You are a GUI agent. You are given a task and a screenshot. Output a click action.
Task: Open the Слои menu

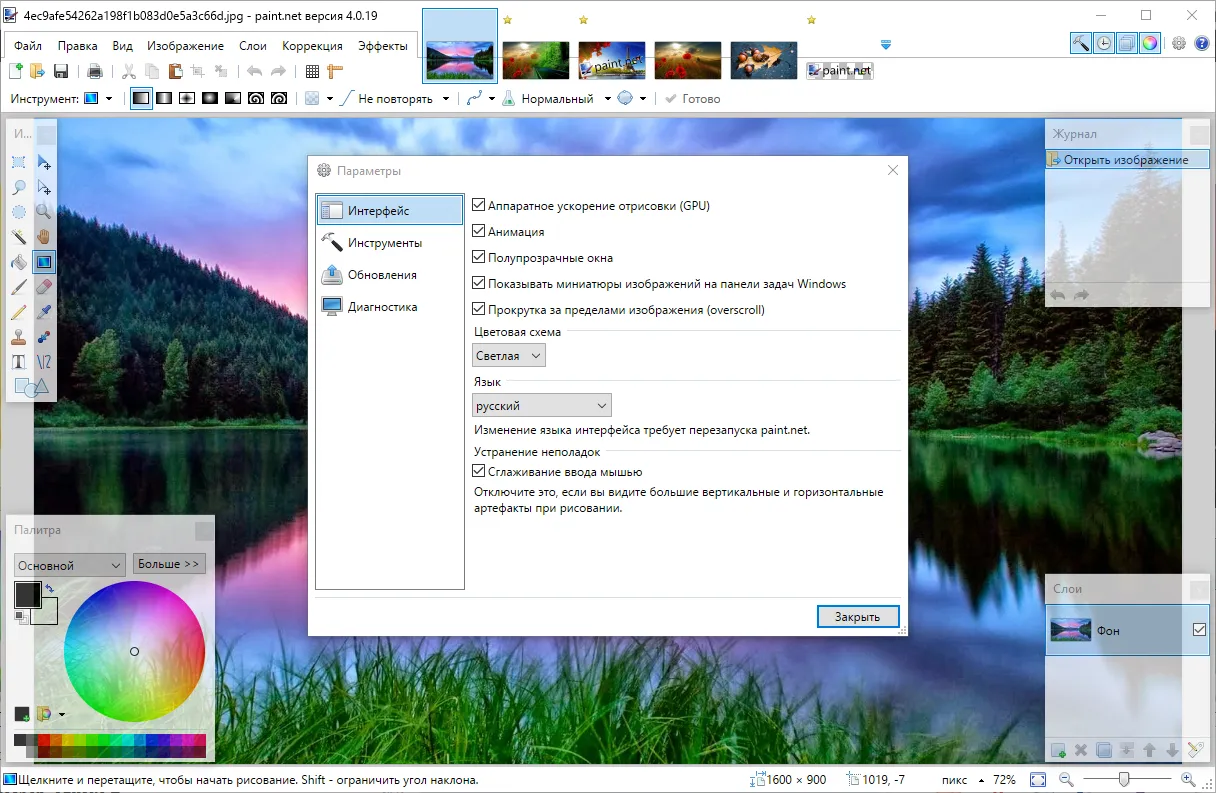(x=253, y=46)
